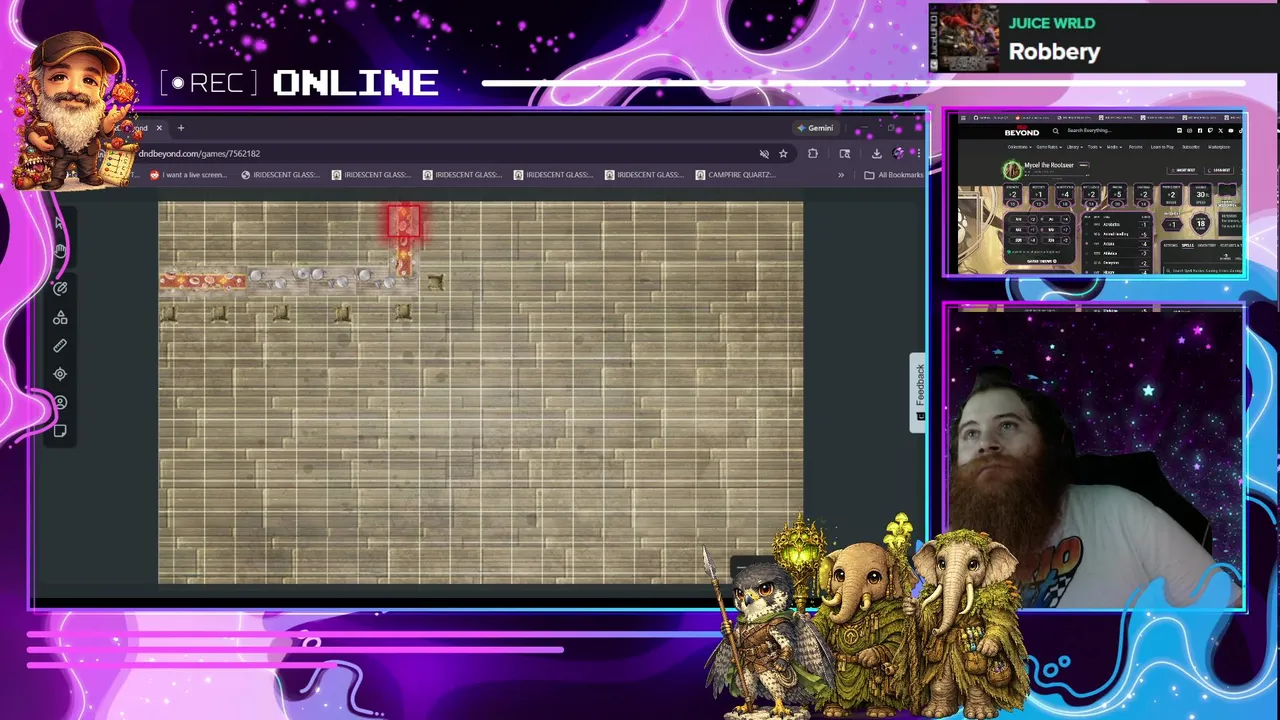Viewport: 1280px width, 720px height.
Task: Open the CAMPFIRE QUARTZ bookmark
Action: coord(735,175)
